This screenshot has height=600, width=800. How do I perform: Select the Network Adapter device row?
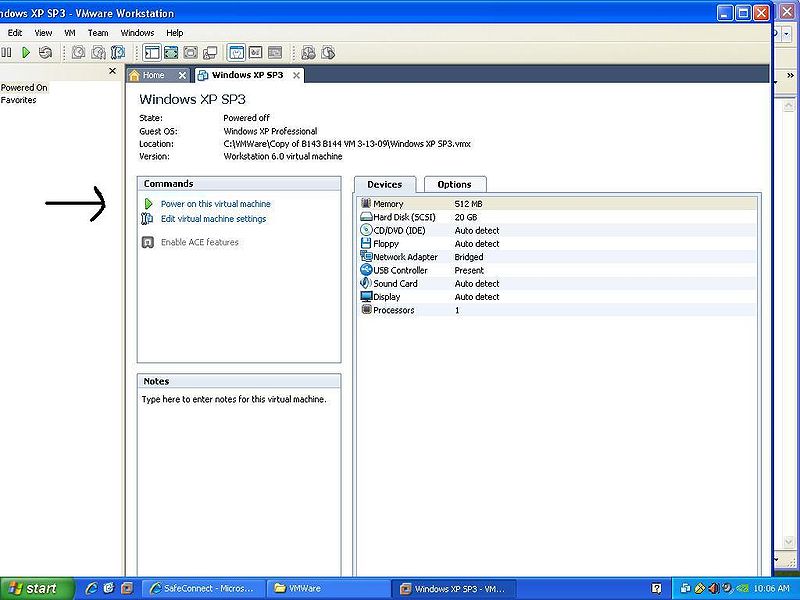point(557,257)
